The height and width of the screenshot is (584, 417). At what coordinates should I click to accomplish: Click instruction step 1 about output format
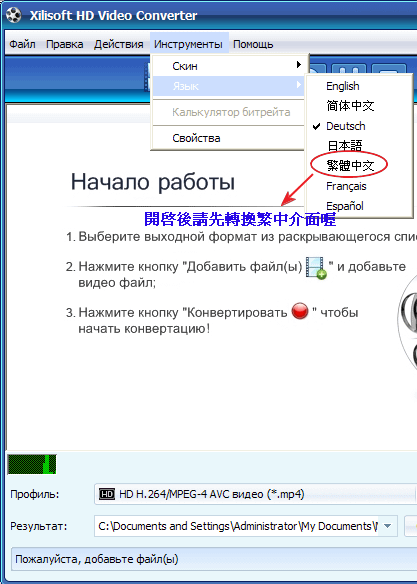tap(241, 237)
